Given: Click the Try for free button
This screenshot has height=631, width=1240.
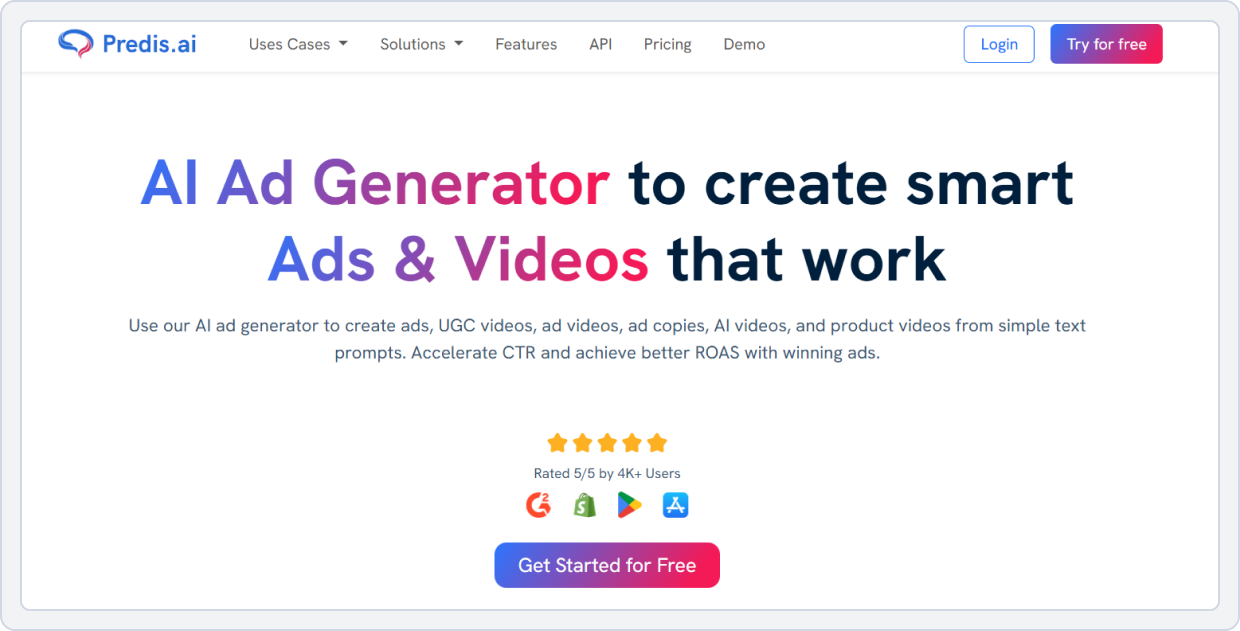Looking at the screenshot, I should [x=1106, y=44].
